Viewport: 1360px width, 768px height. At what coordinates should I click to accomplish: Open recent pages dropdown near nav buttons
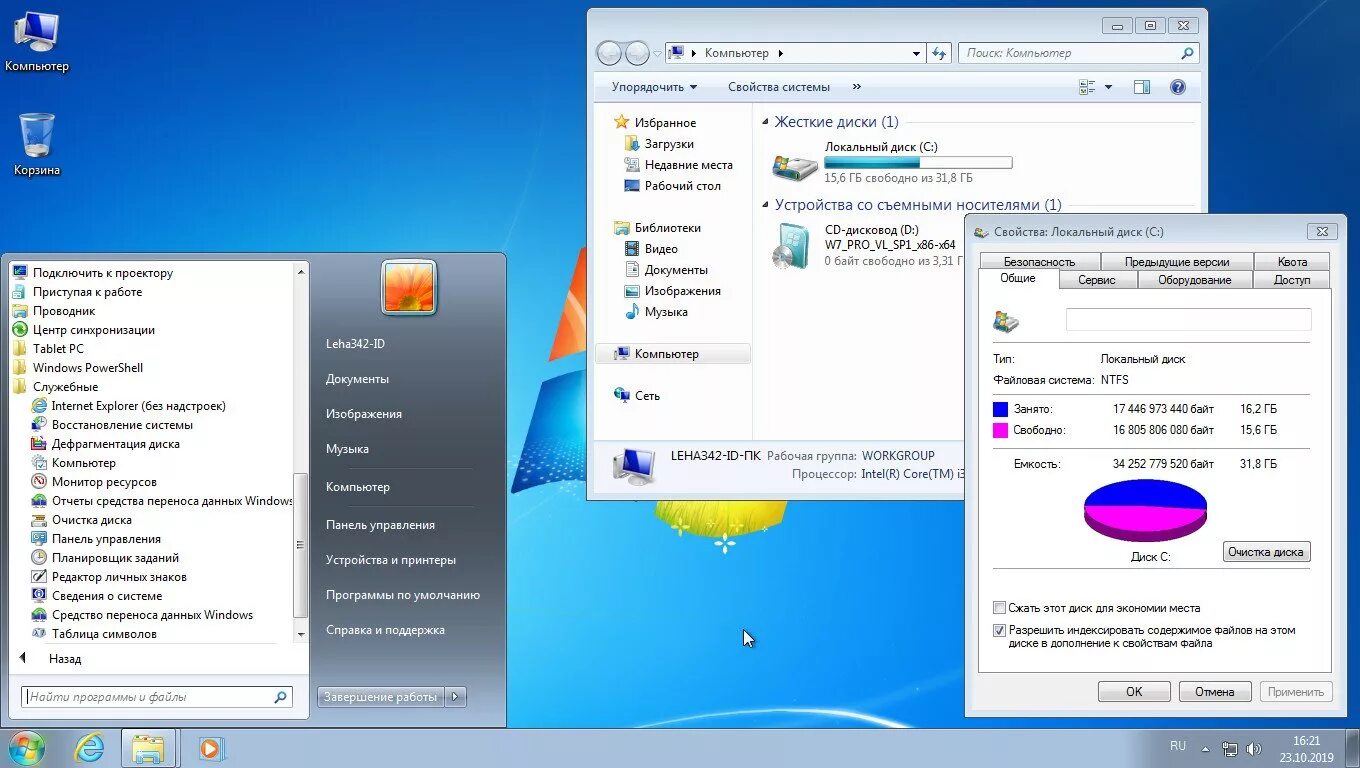(x=657, y=54)
